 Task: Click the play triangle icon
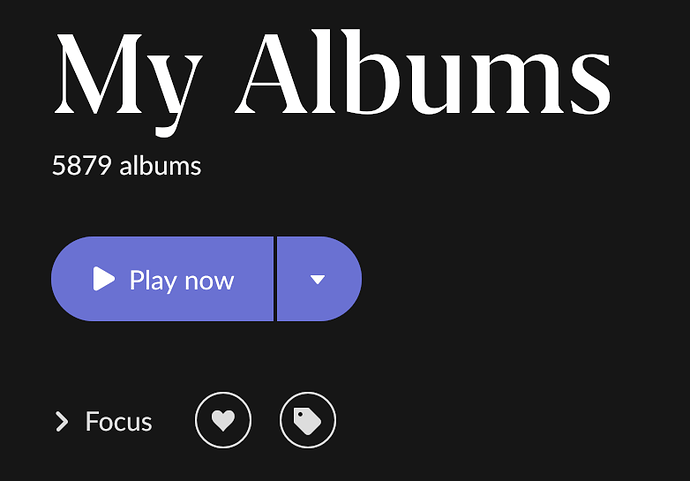(x=104, y=279)
